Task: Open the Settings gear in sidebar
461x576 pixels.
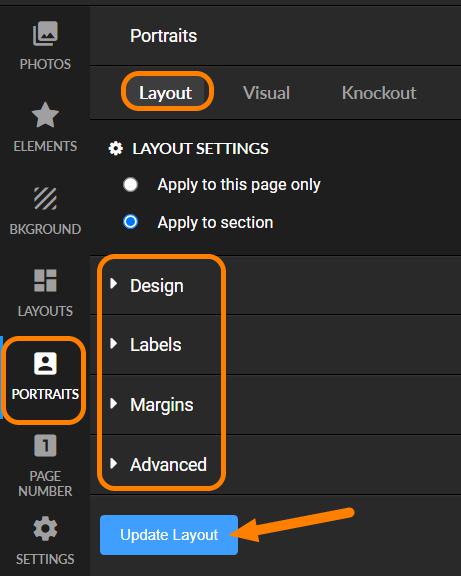Action: pyautogui.click(x=45, y=529)
